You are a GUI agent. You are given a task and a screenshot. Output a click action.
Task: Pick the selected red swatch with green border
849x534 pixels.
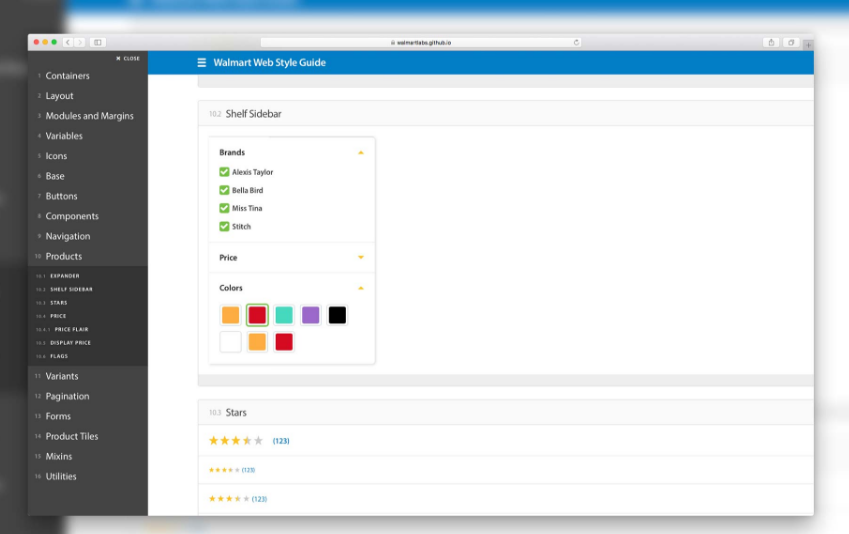coord(257,315)
